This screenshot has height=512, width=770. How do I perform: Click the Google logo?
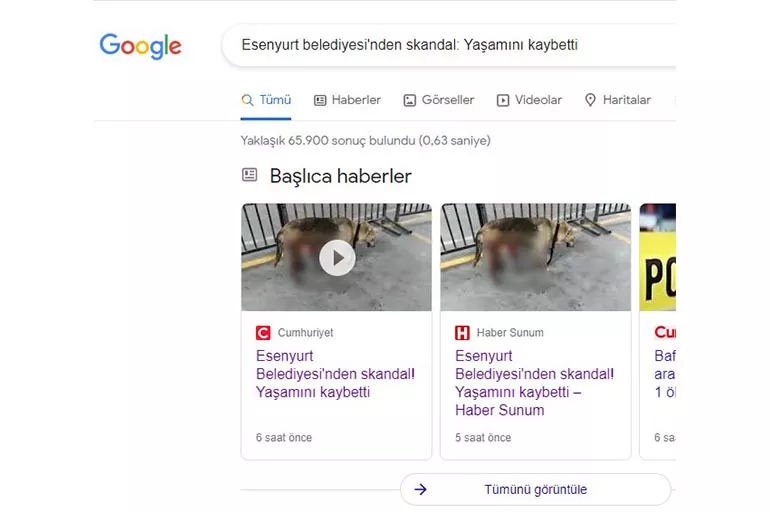coord(140,46)
